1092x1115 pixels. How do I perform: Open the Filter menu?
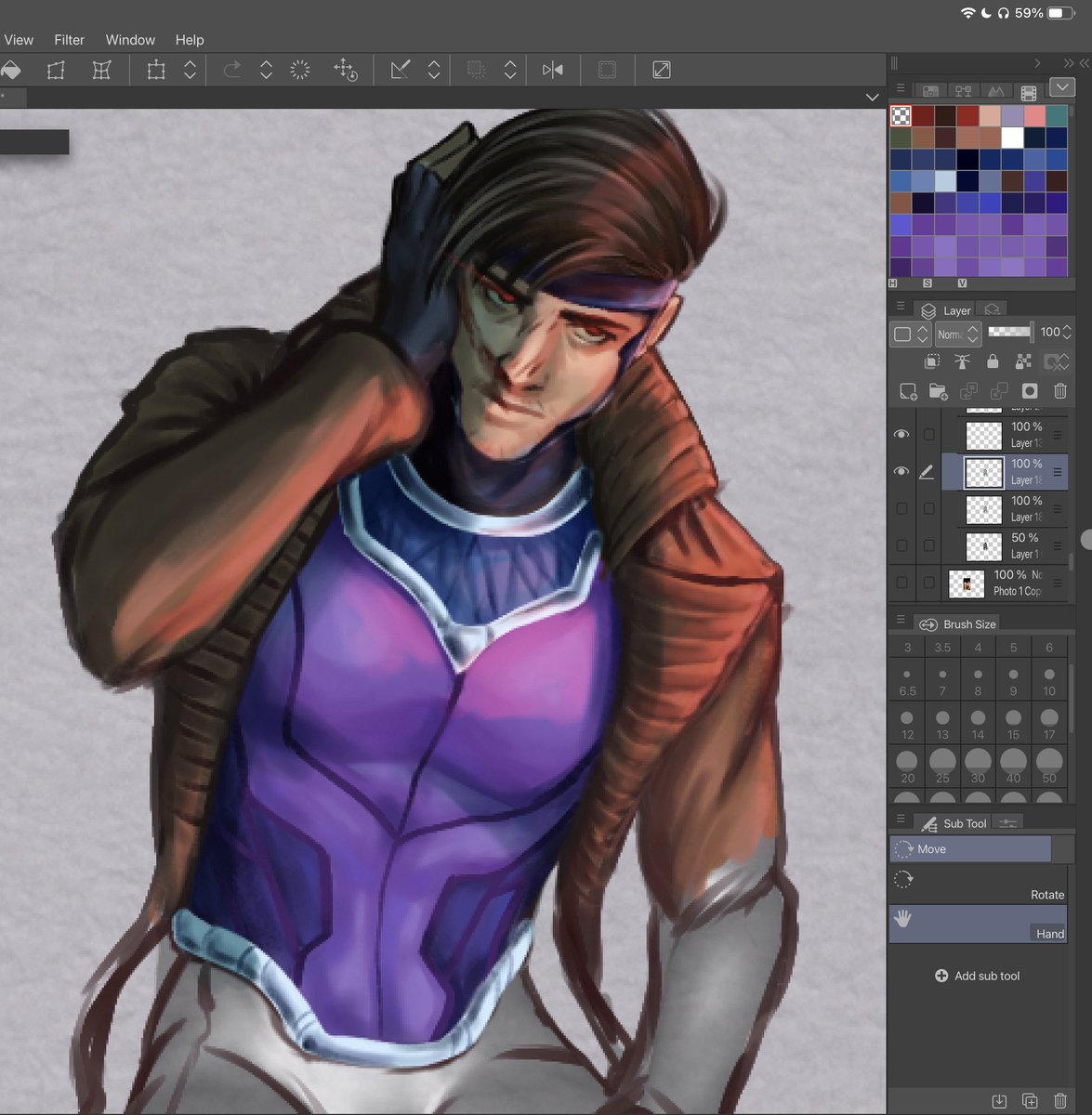pos(69,40)
